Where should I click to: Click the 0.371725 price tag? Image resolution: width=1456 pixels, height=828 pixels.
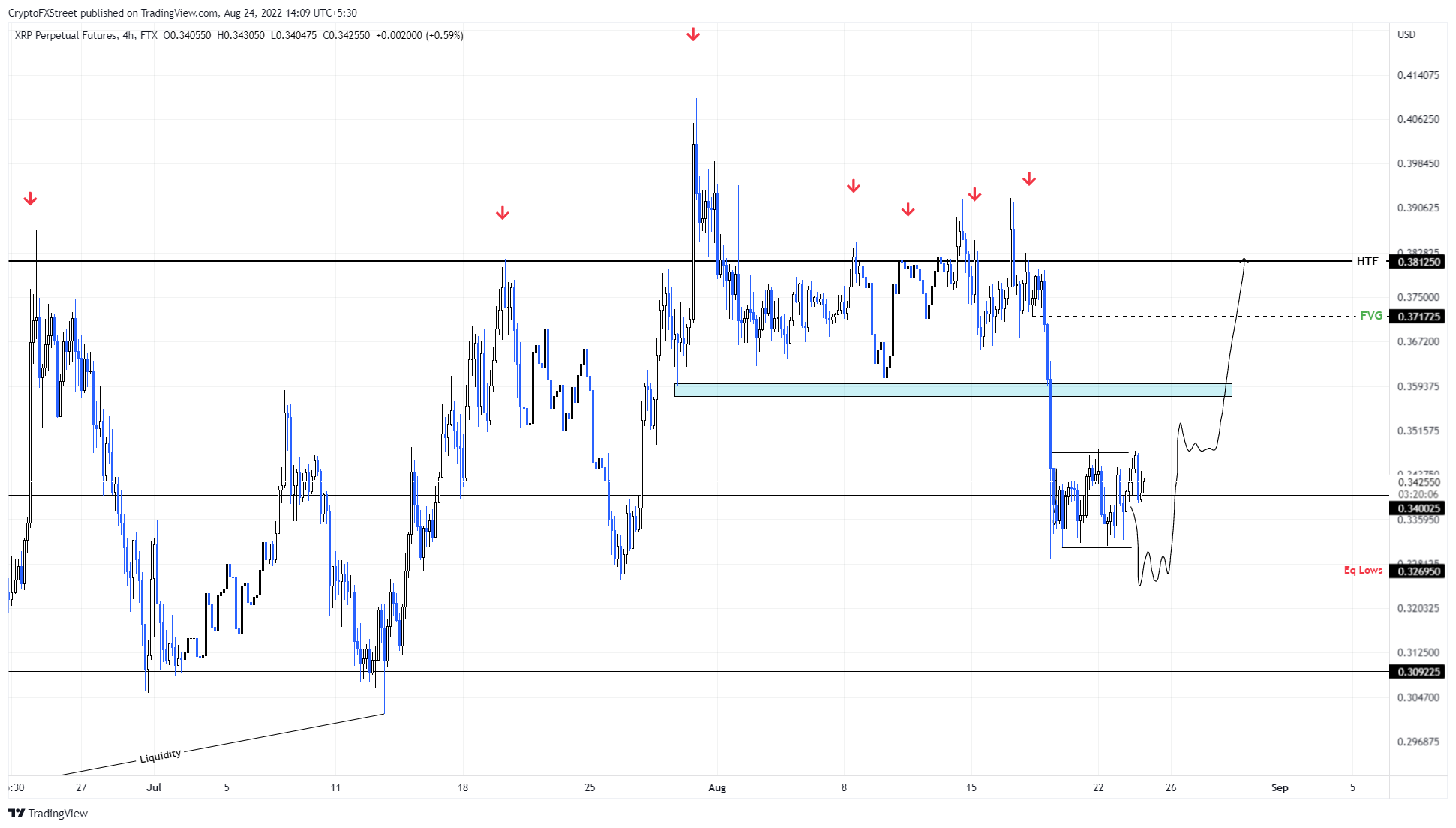pyautogui.click(x=1417, y=316)
